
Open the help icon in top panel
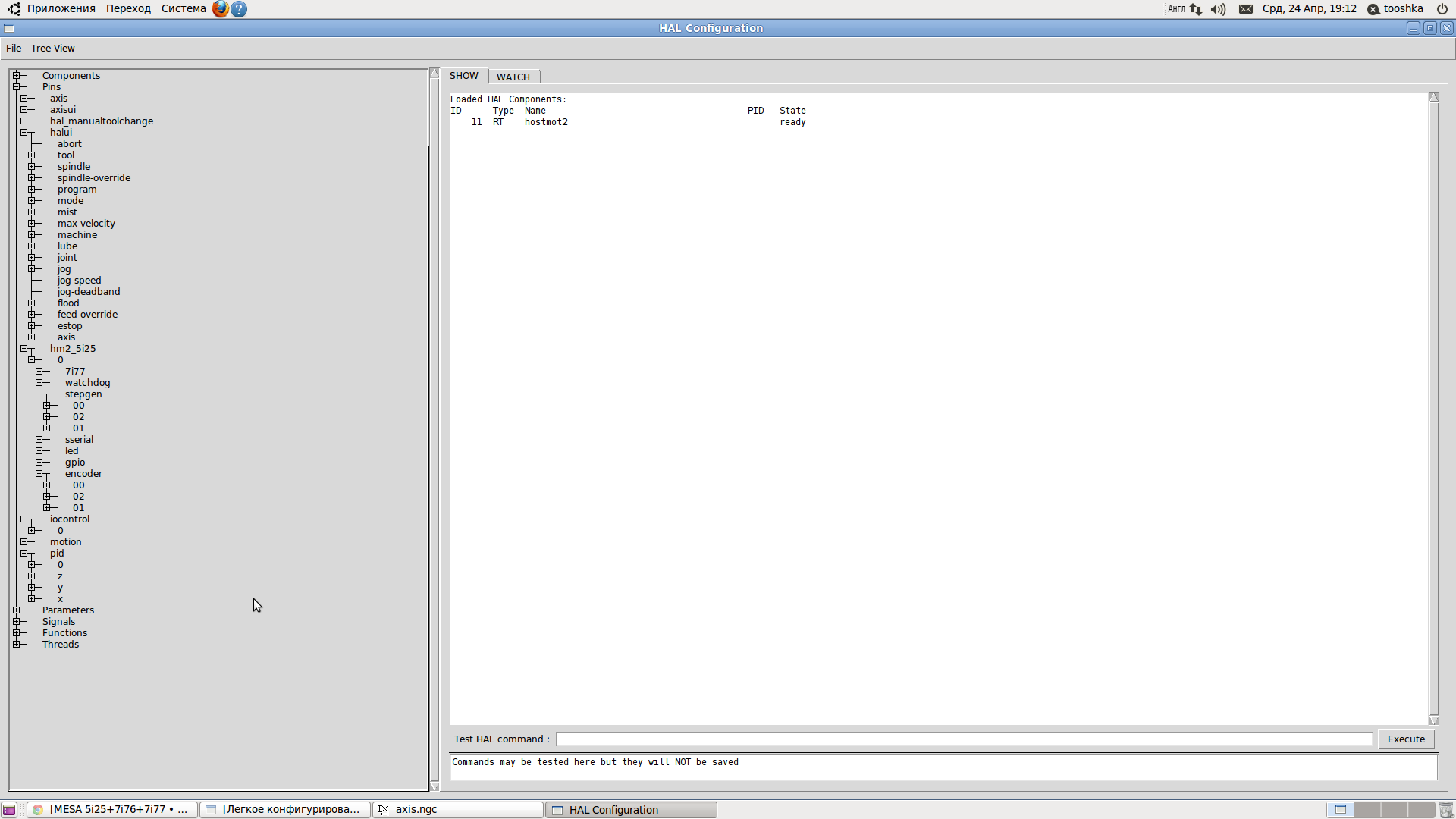click(x=239, y=9)
